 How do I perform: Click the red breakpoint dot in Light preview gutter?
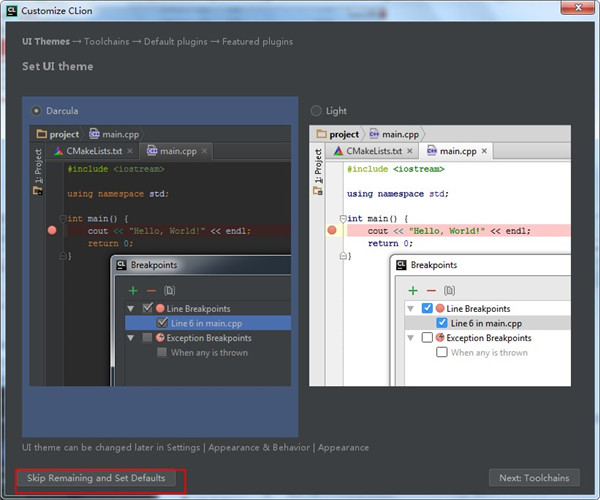click(332, 230)
